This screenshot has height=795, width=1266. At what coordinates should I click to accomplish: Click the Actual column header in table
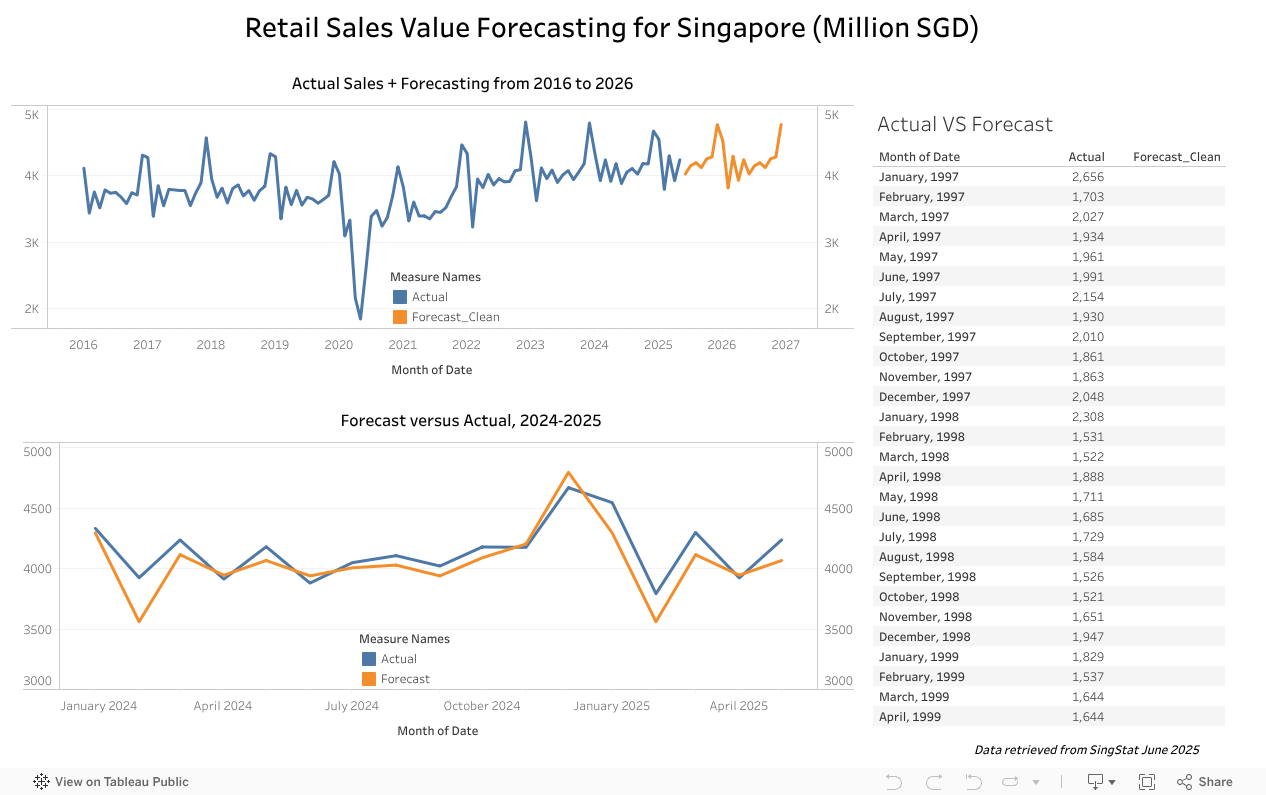[1086, 157]
